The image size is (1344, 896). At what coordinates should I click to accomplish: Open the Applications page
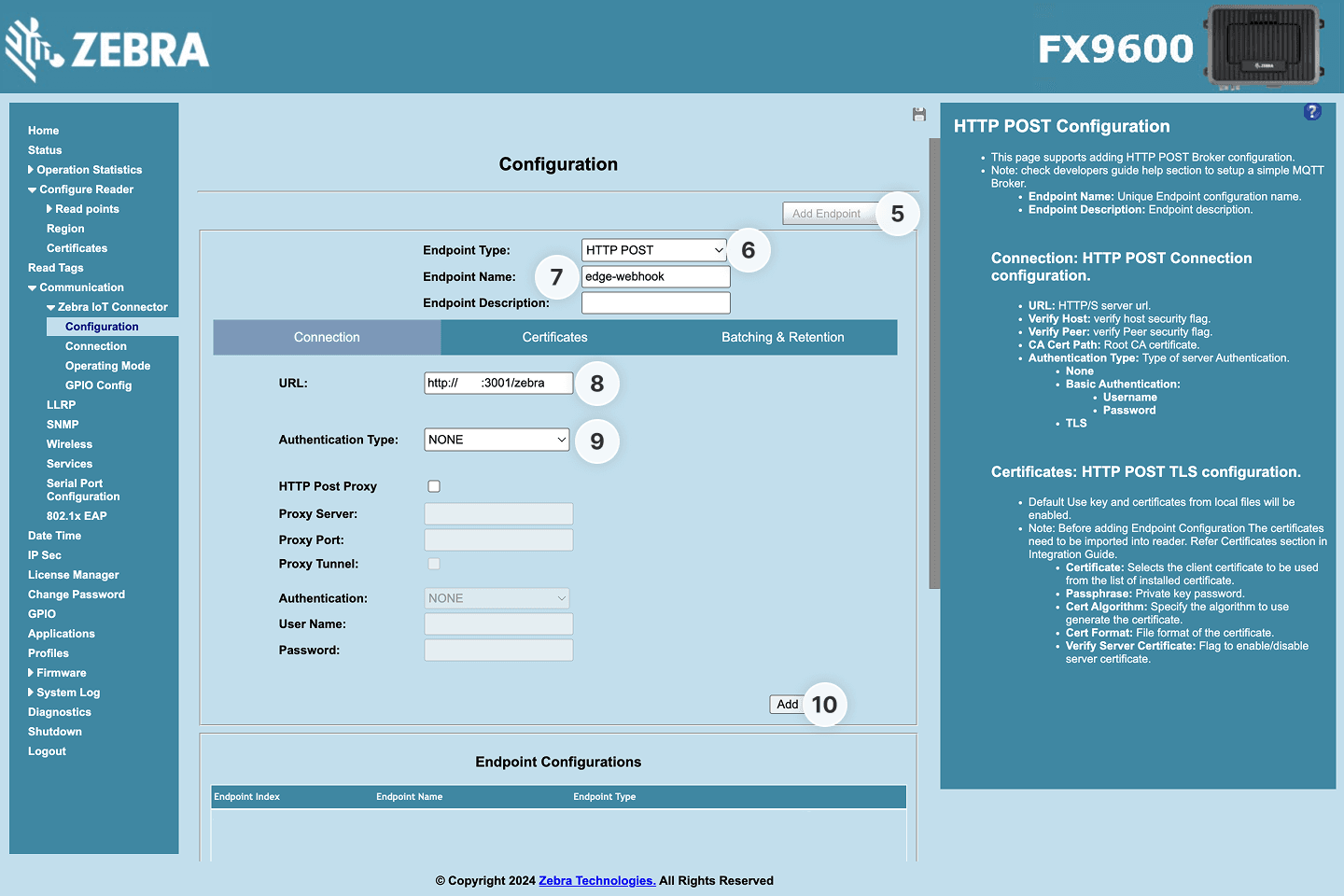(62, 634)
